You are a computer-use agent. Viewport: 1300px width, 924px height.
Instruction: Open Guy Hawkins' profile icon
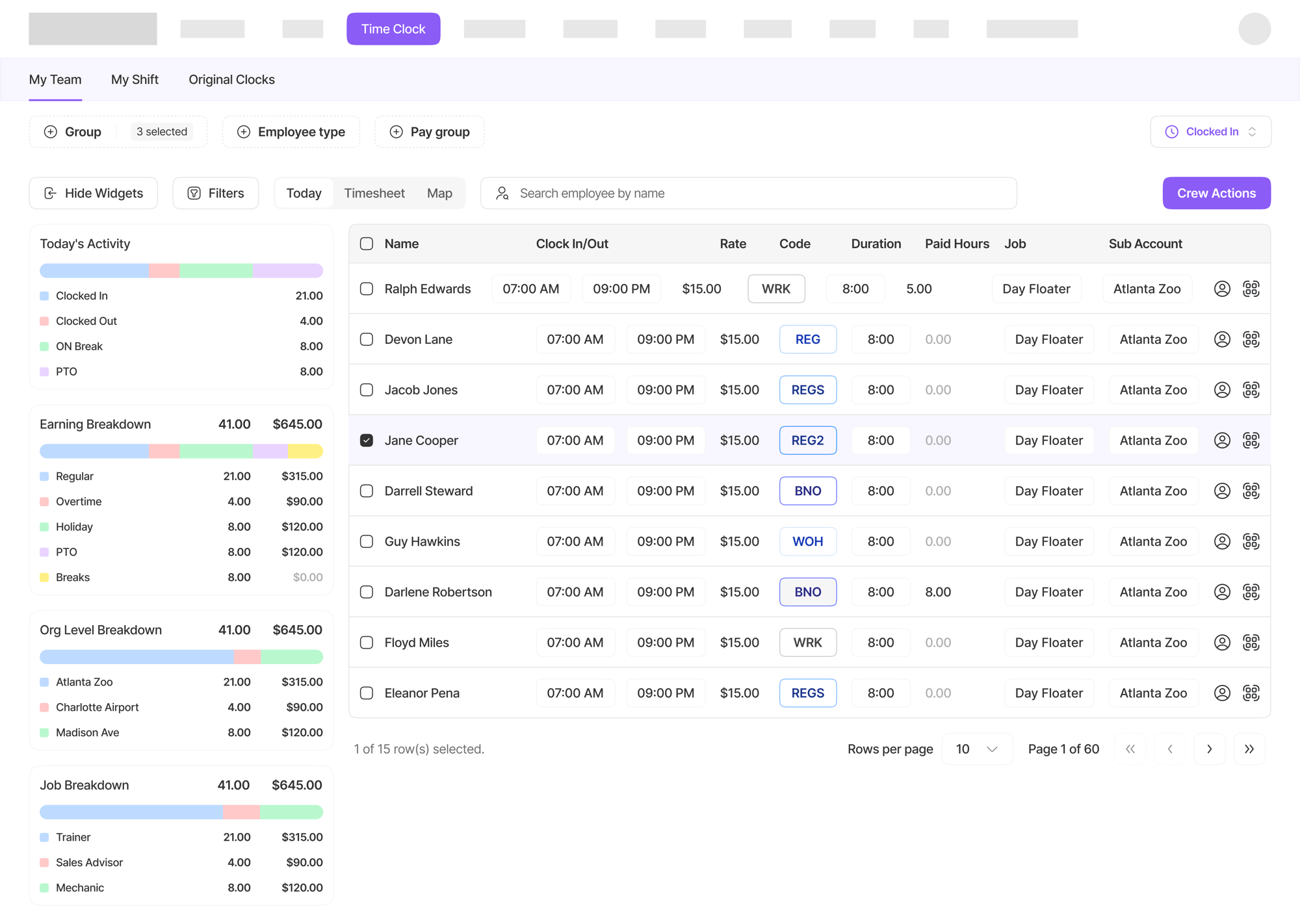click(1222, 541)
